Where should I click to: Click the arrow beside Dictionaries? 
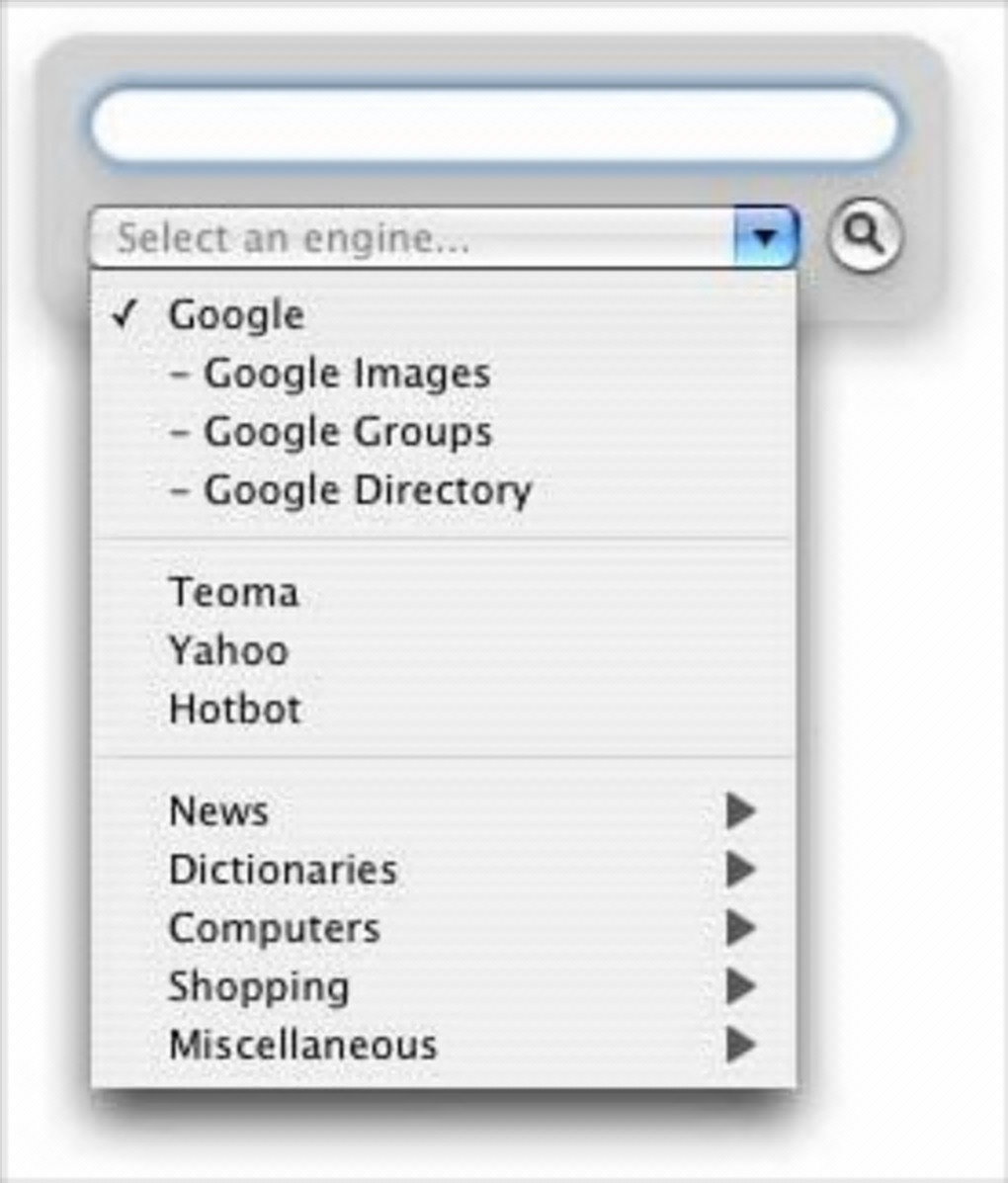[x=740, y=870]
